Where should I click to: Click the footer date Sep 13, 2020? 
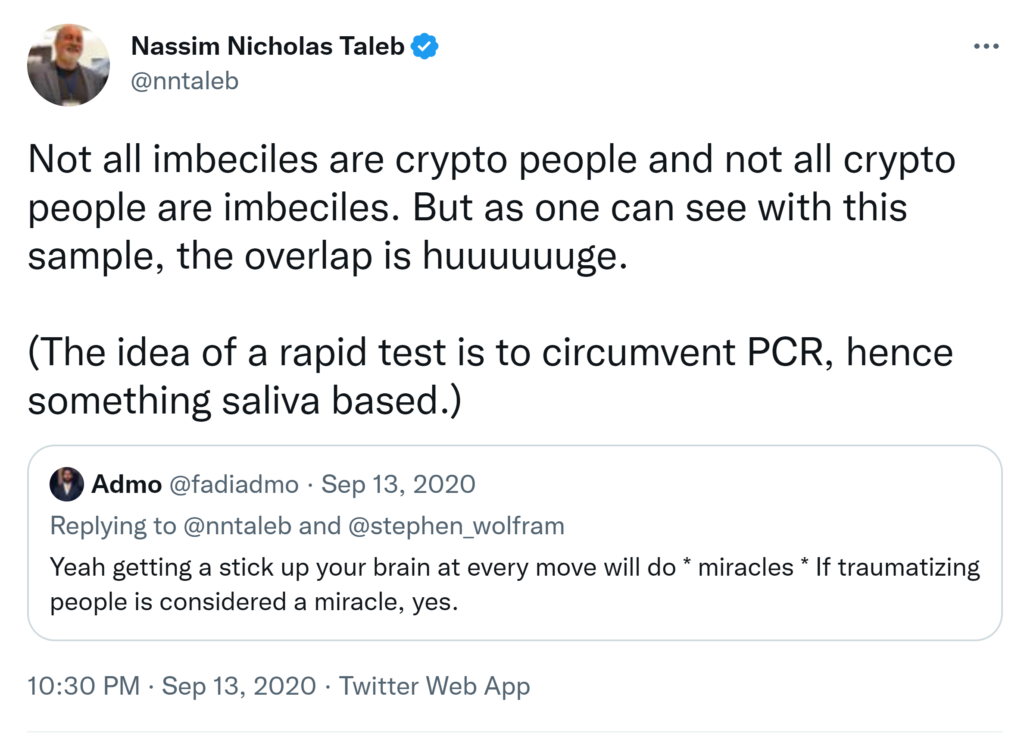238,686
